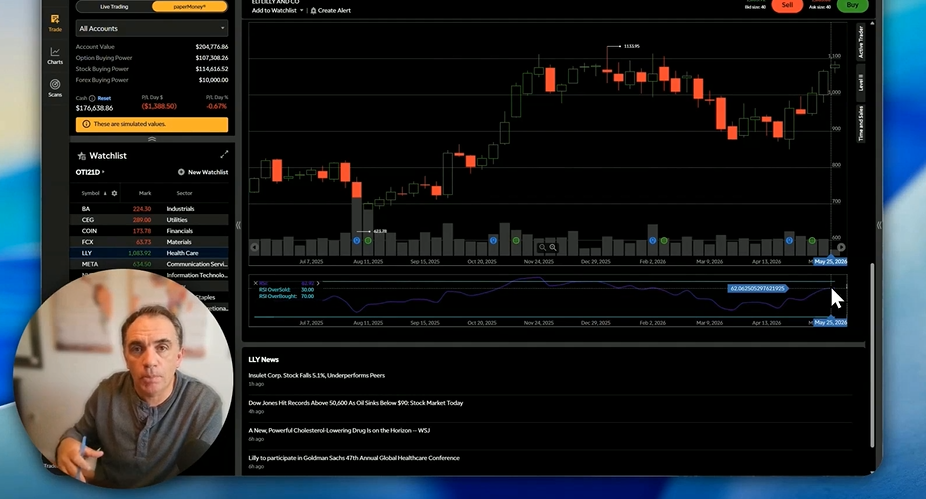The width and height of the screenshot is (926, 499).
Task: Click the Account Value amount $204,776.86
Action: click(211, 47)
